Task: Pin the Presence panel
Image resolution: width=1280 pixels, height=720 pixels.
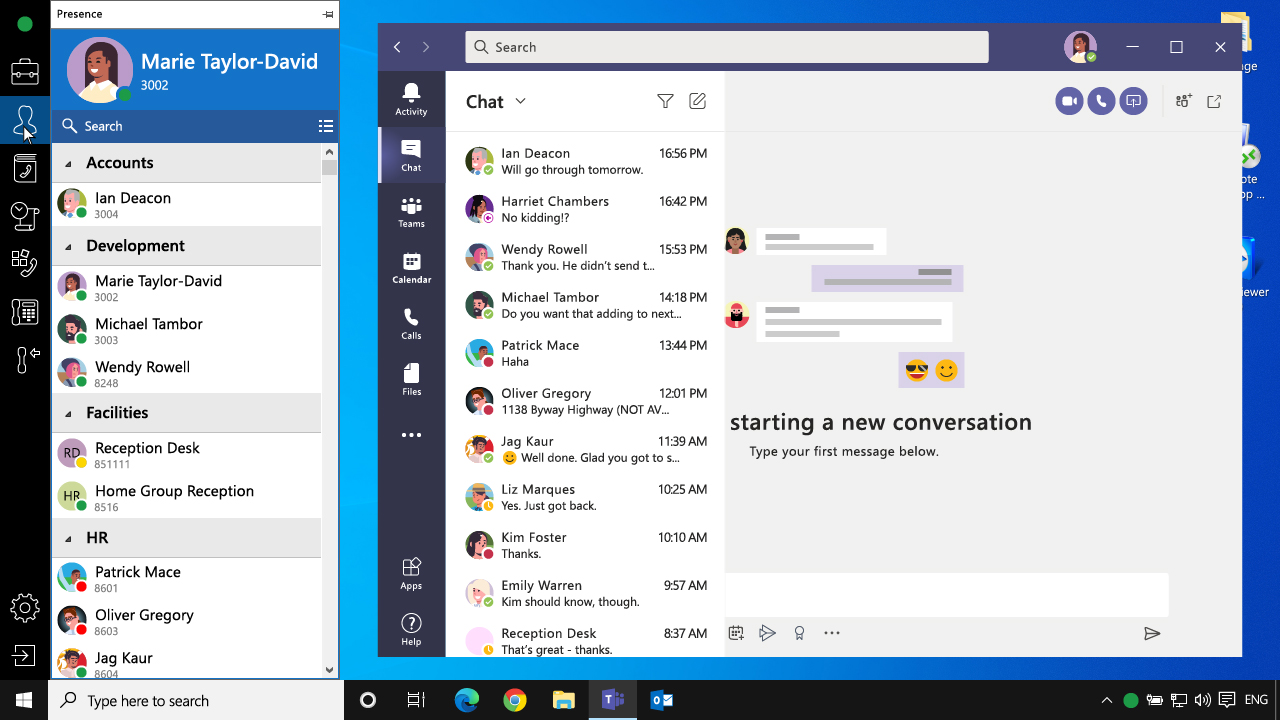Action: pyautogui.click(x=328, y=14)
